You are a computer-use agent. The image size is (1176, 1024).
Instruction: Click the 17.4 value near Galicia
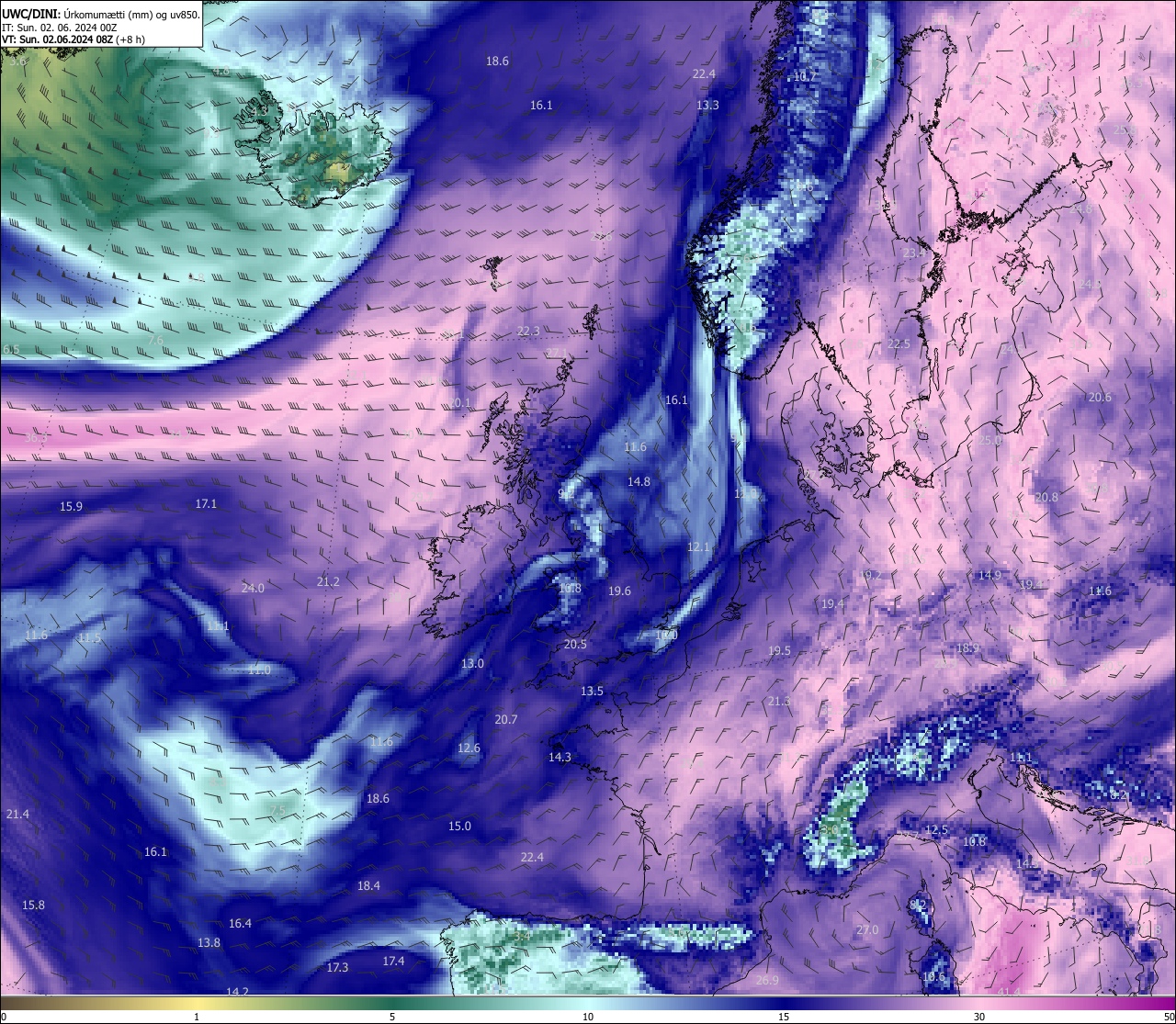pos(393,962)
